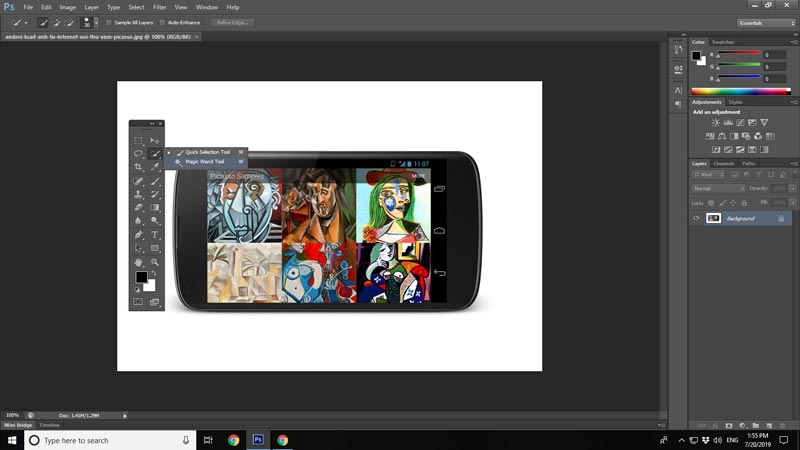The width and height of the screenshot is (800, 450).
Task: Select the Blur tool
Action: pyautogui.click(x=138, y=221)
